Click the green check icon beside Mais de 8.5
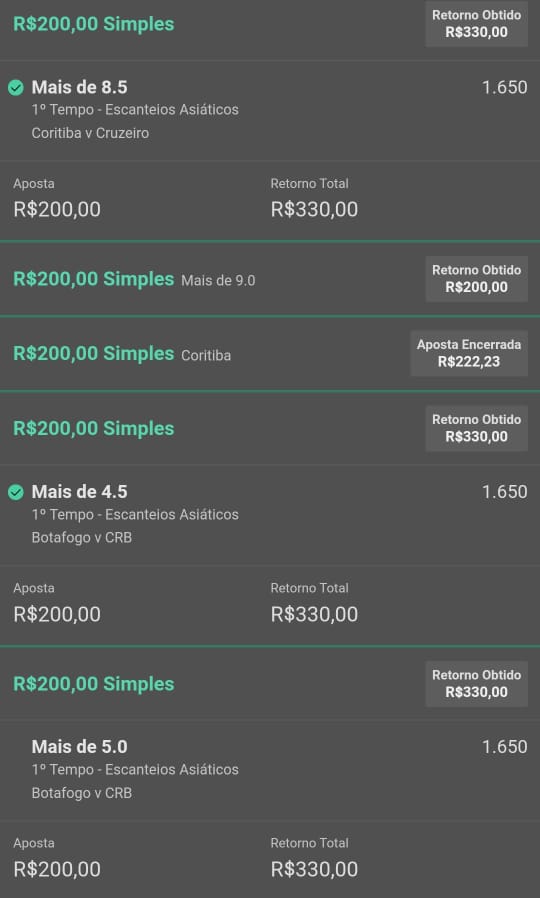The width and height of the screenshot is (540, 898). [16, 88]
